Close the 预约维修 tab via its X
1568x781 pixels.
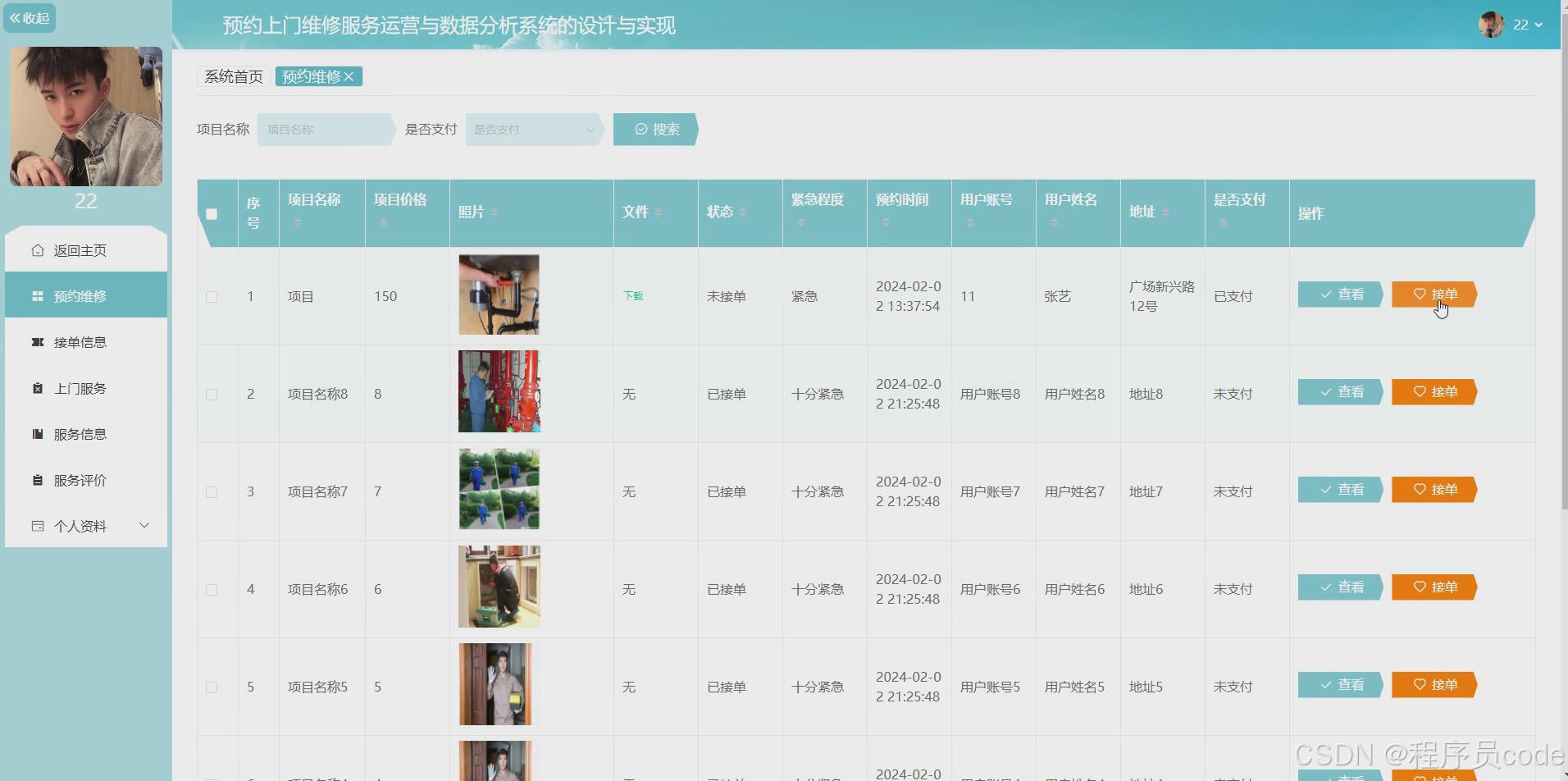[349, 76]
